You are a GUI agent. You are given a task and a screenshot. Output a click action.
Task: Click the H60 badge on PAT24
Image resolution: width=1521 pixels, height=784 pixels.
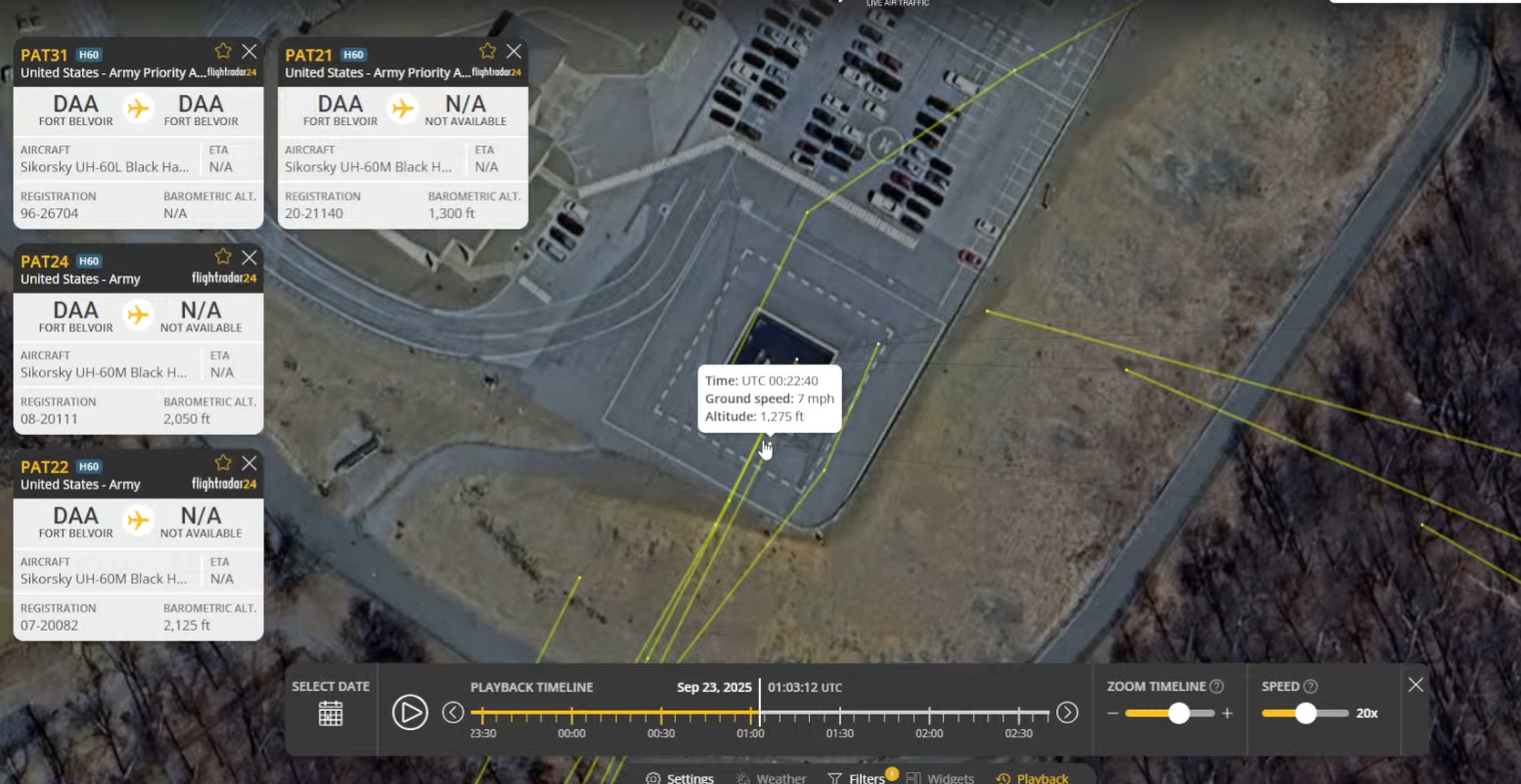coord(89,261)
